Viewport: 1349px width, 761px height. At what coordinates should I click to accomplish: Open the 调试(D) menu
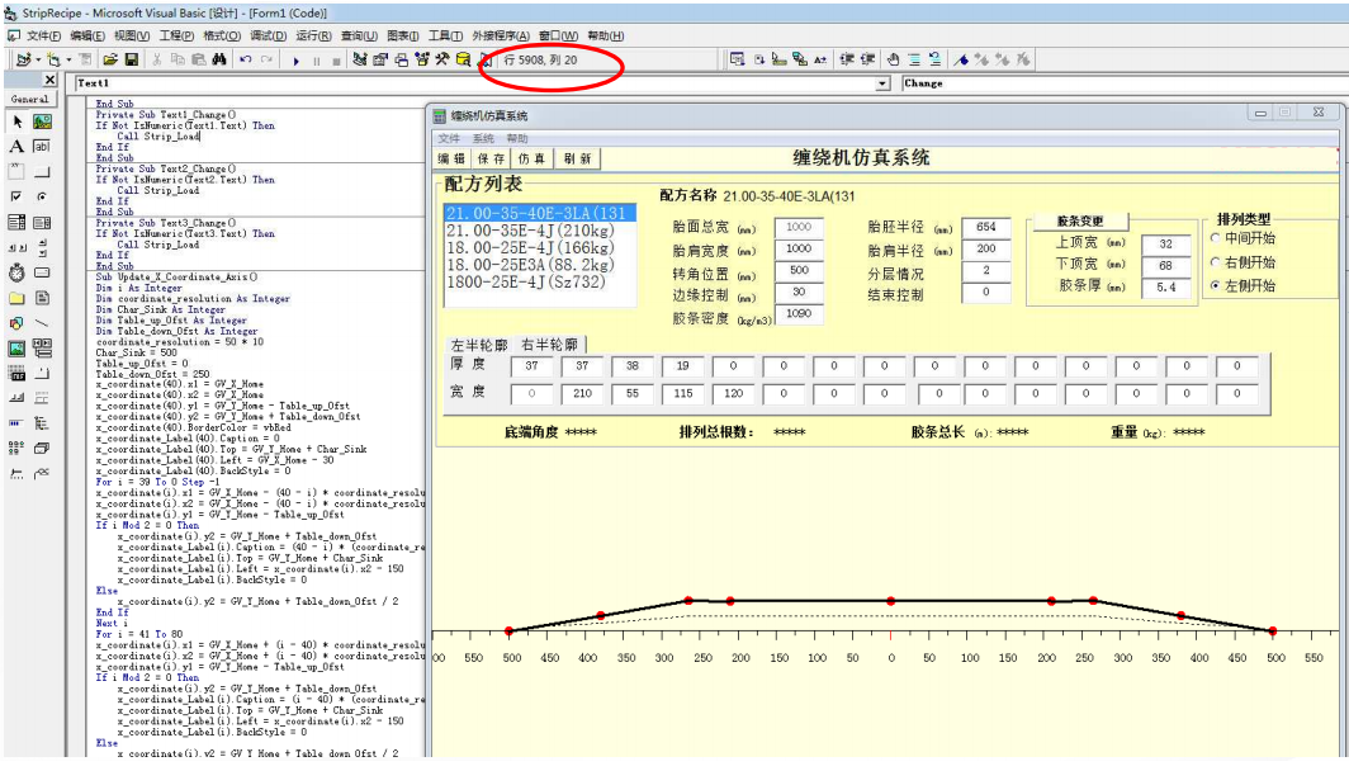click(268, 36)
